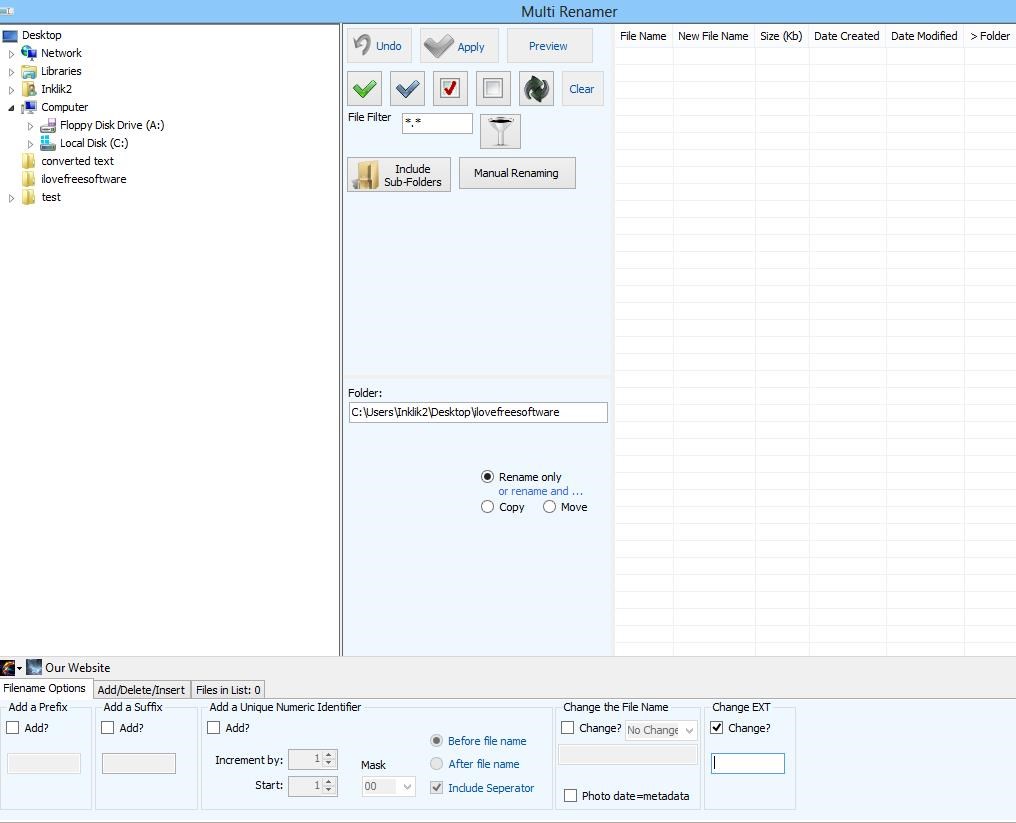
Task: Increase the Increment by stepper value
Action: coord(329,755)
